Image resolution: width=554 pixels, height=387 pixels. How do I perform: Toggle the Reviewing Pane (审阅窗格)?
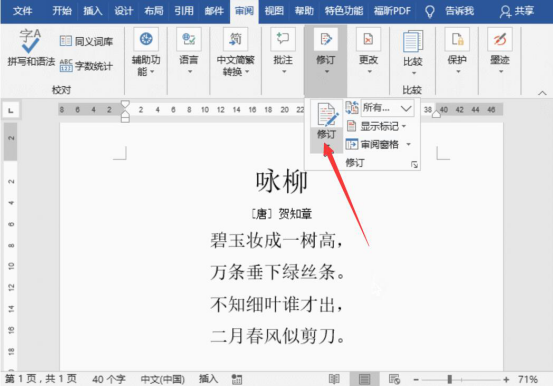point(373,144)
